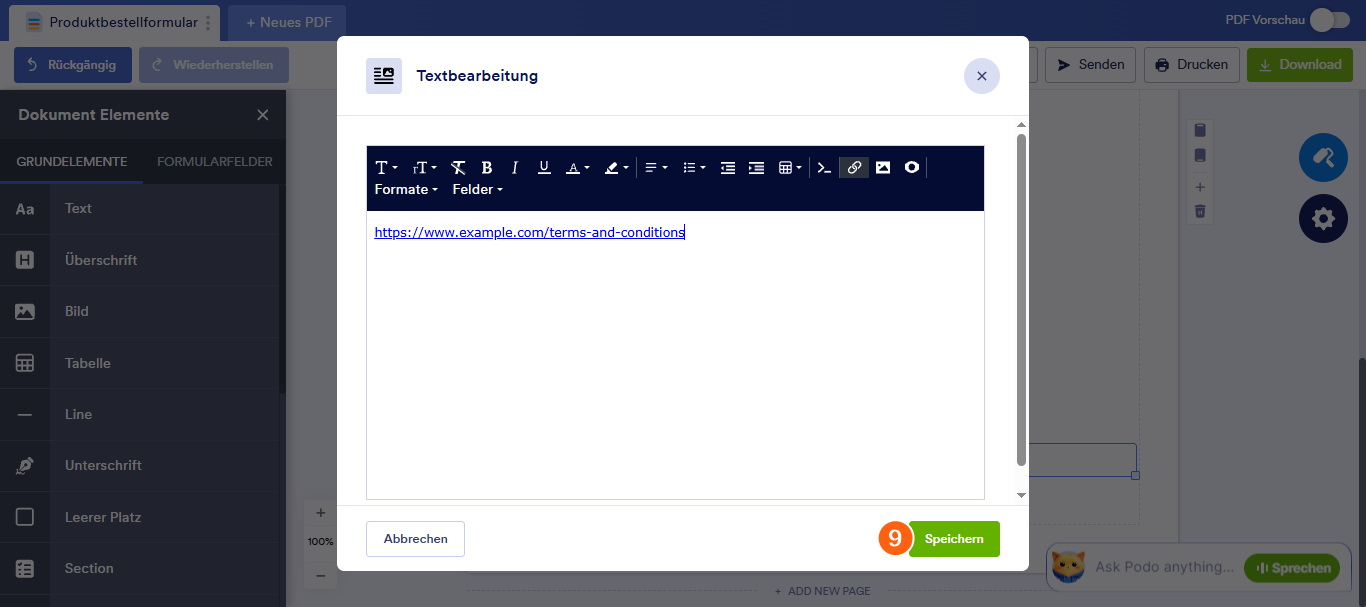Decrease the paragraph indent

[x=728, y=168]
